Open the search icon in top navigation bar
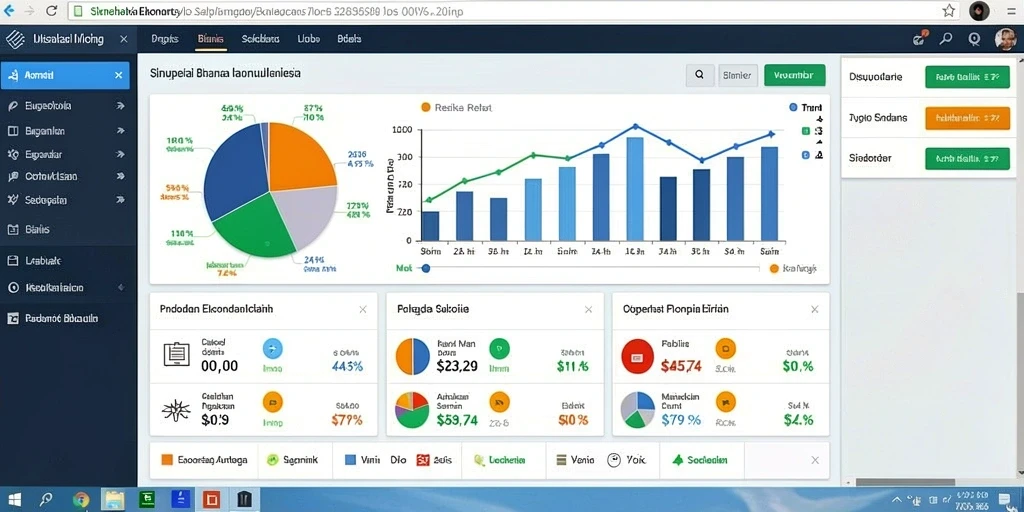 pyautogui.click(x=946, y=39)
